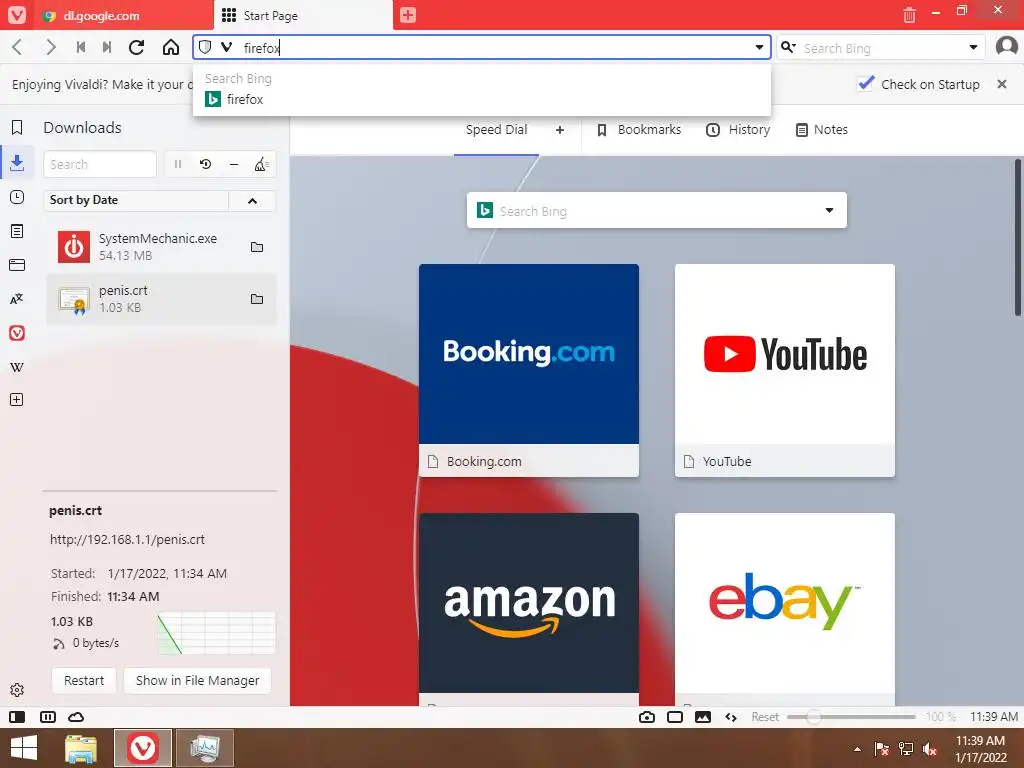Image resolution: width=1024 pixels, height=768 pixels.
Task: Open the Bookmarks panel icon in sidebar
Action: click(x=17, y=127)
